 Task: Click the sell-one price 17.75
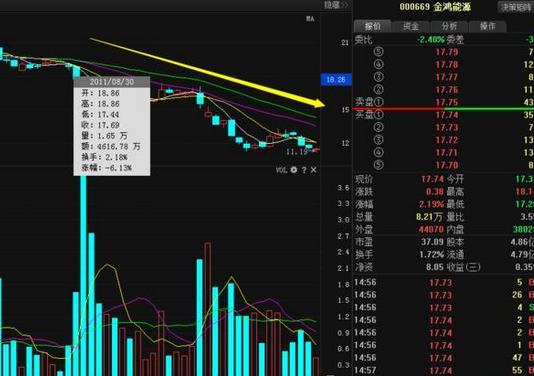[447, 102]
